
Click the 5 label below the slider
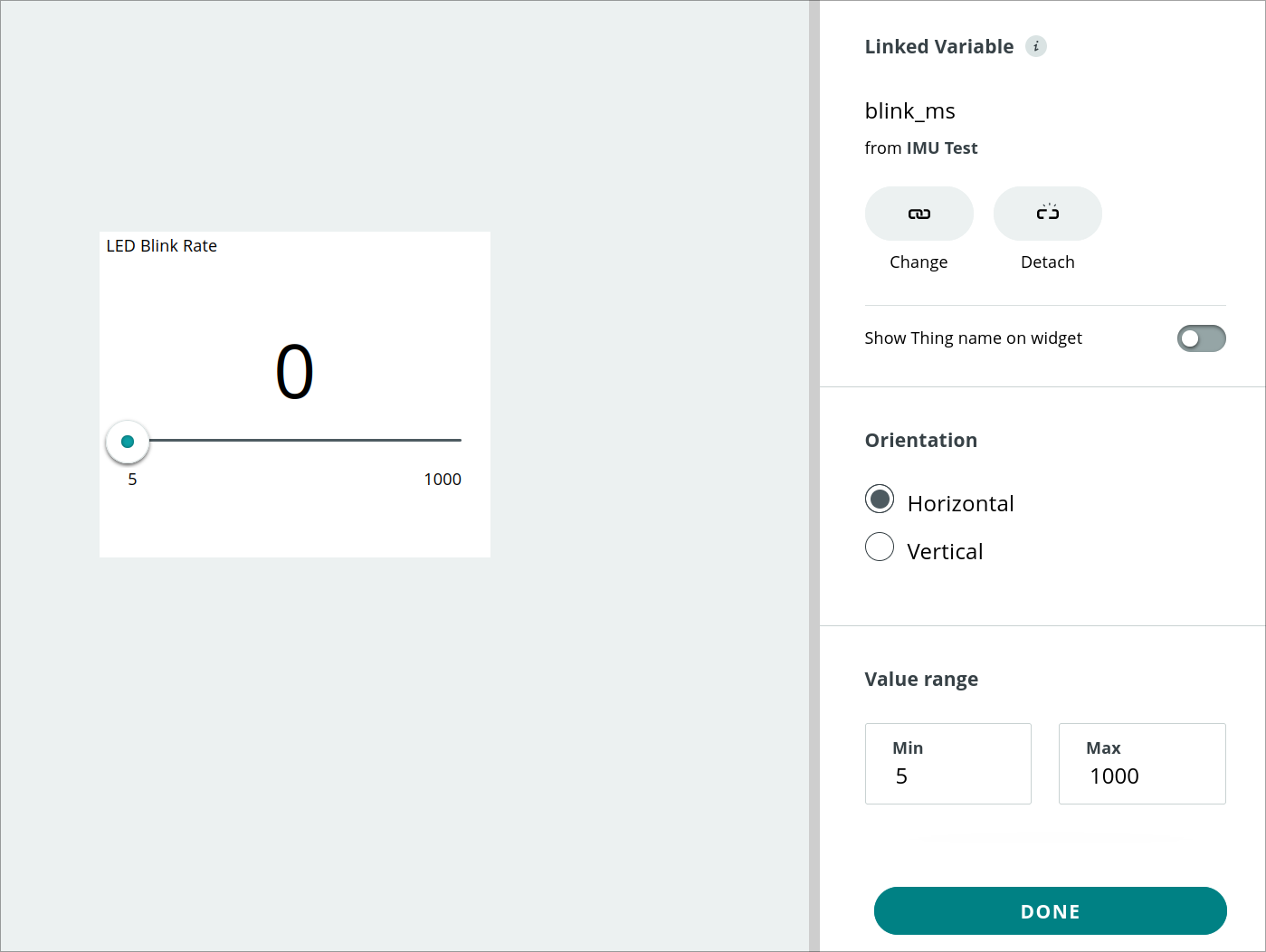coord(132,479)
